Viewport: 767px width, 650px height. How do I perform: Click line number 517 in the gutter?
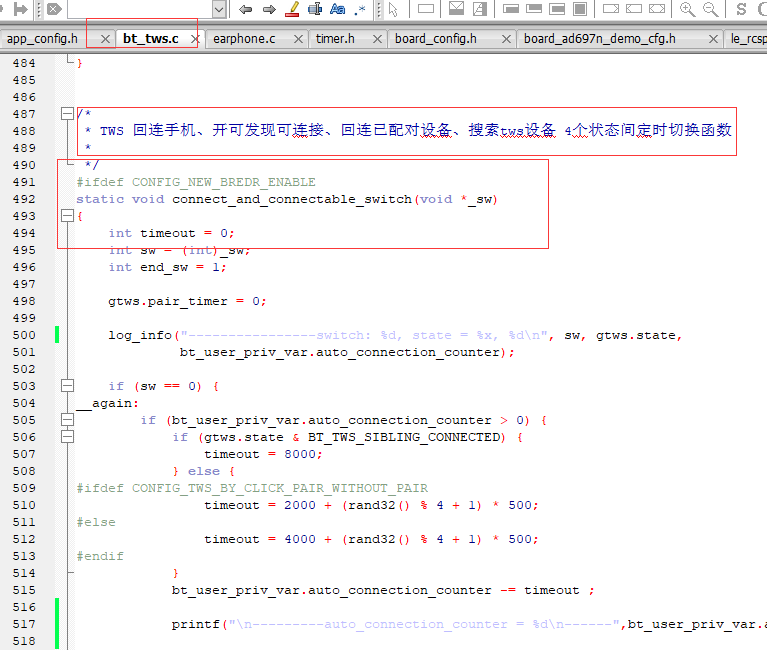pyautogui.click(x=24, y=624)
